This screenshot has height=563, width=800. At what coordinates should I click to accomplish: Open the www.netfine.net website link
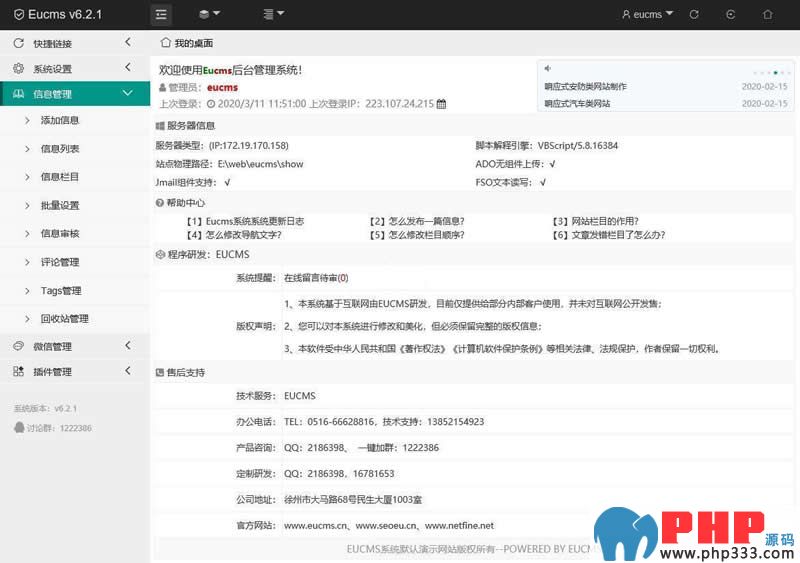click(x=459, y=526)
